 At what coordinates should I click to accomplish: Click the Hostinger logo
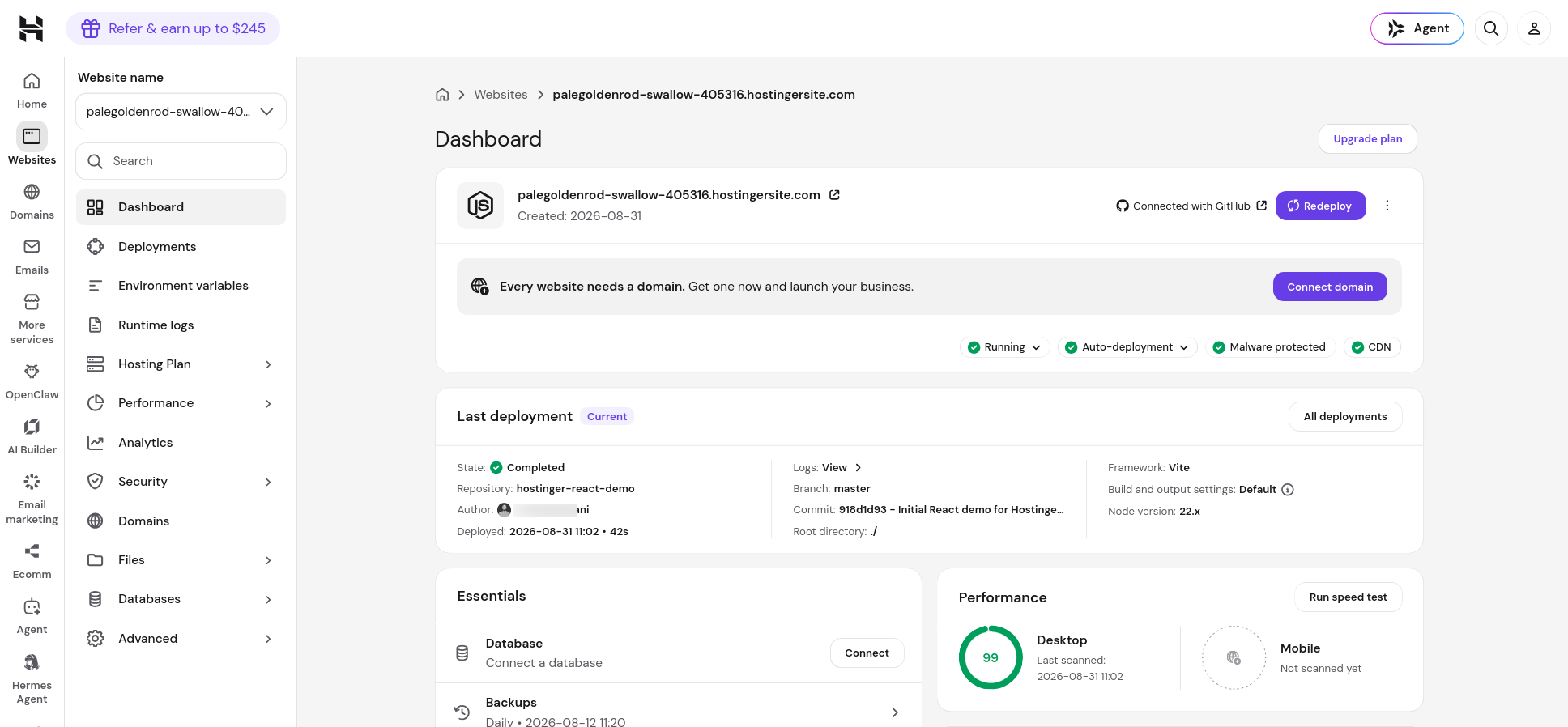31,28
